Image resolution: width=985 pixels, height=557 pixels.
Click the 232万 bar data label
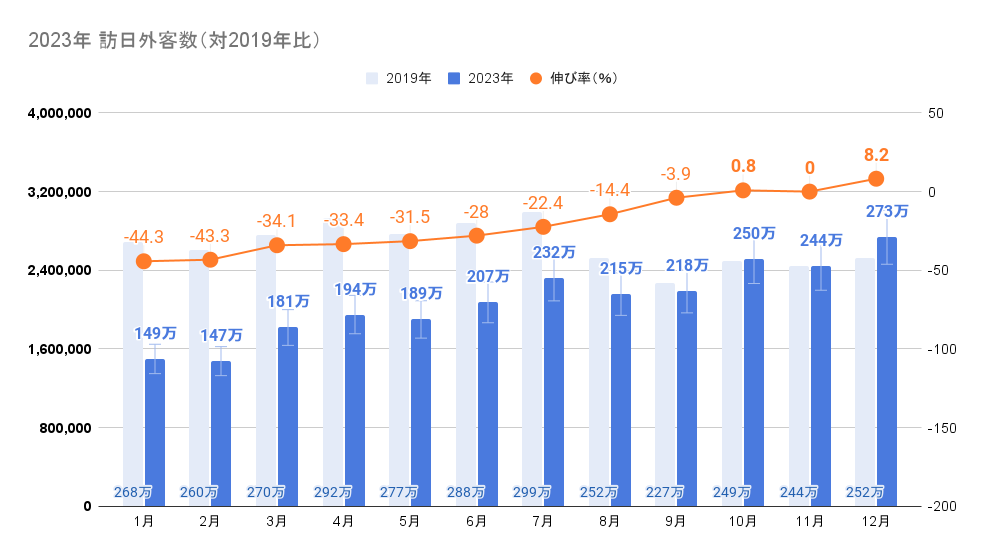554,252
